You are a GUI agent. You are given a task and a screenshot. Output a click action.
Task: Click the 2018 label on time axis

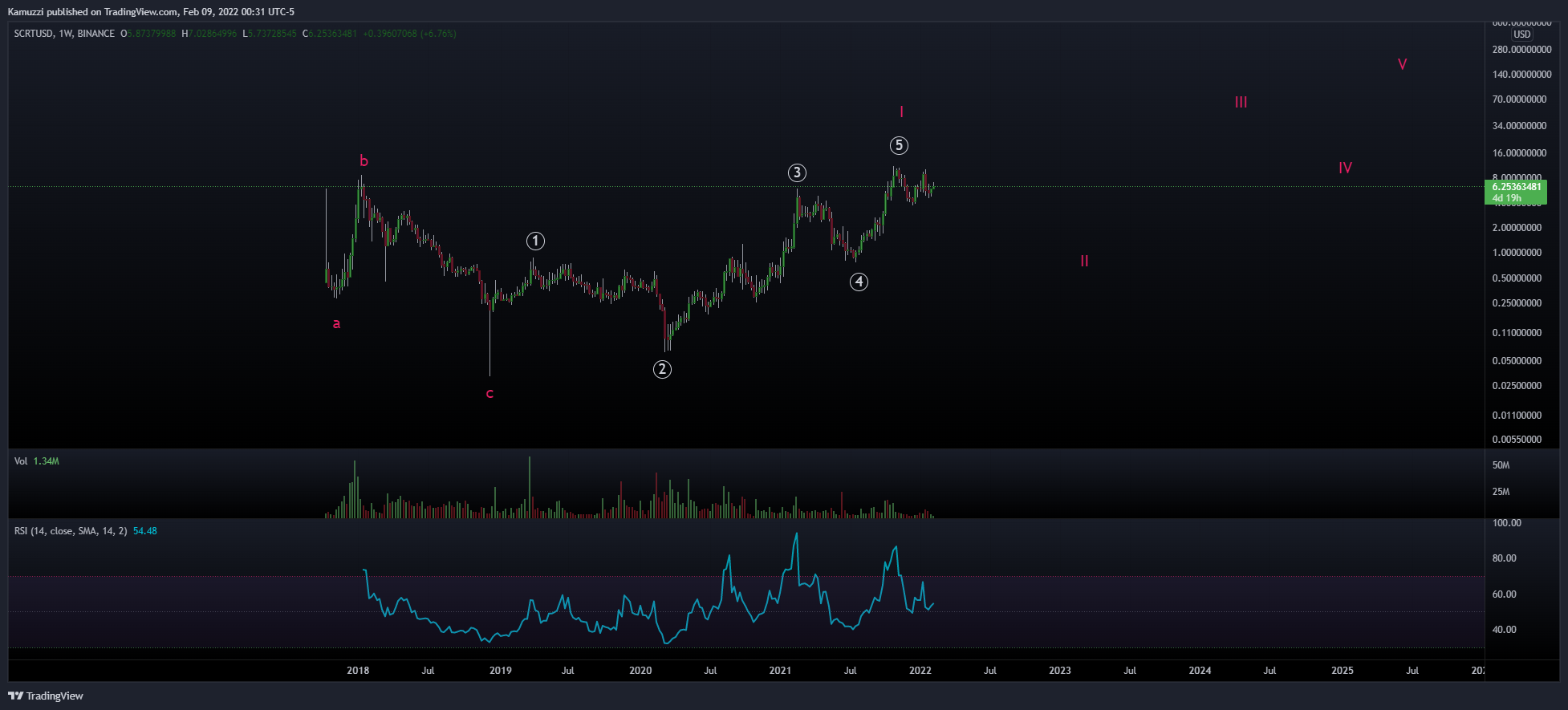(x=358, y=671)
